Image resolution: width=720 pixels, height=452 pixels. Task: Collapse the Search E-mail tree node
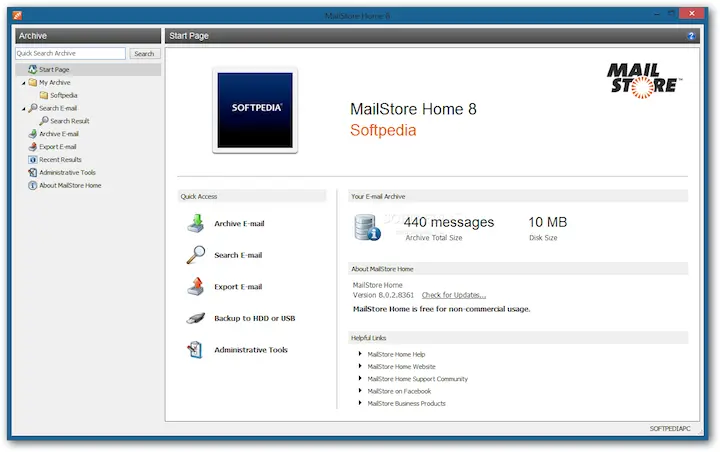pyautogui.click(x=23, y=108)
